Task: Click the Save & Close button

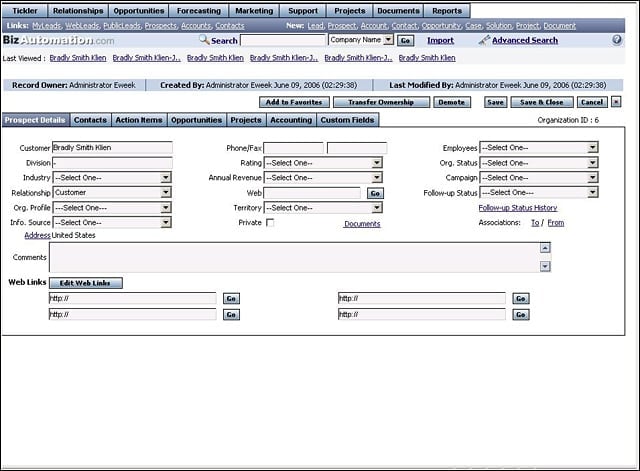Action: [x=542, y=102]
